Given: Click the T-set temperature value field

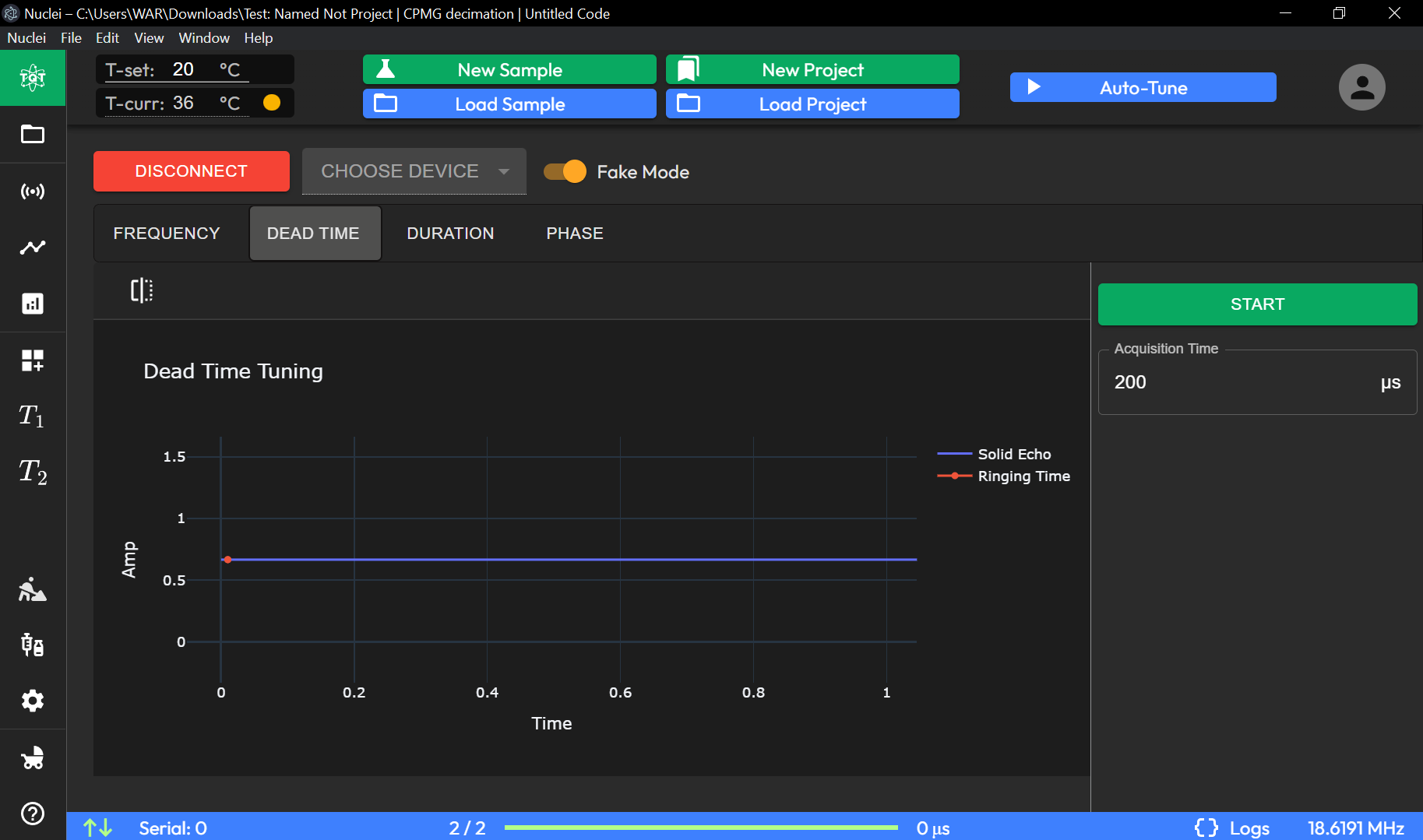Looking at the screenshot, I should coord(184,69).
